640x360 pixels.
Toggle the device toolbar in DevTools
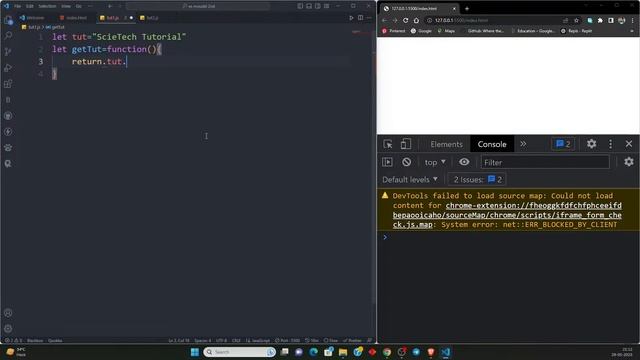(x=405, y=144)
